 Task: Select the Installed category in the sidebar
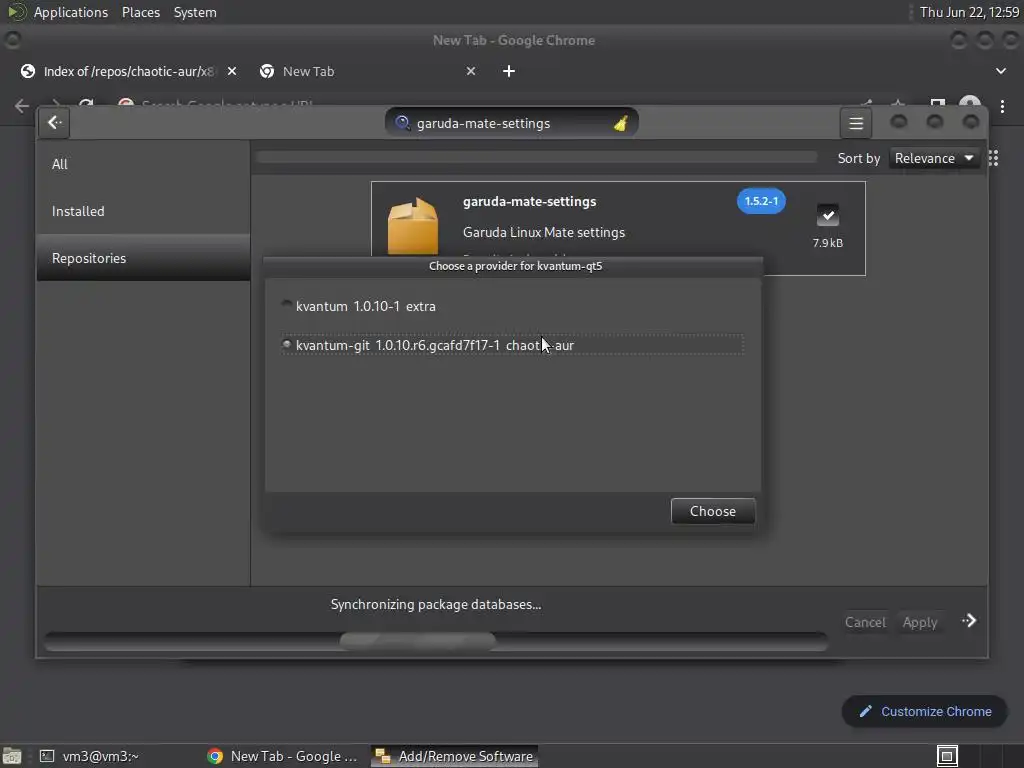[144, 211]
